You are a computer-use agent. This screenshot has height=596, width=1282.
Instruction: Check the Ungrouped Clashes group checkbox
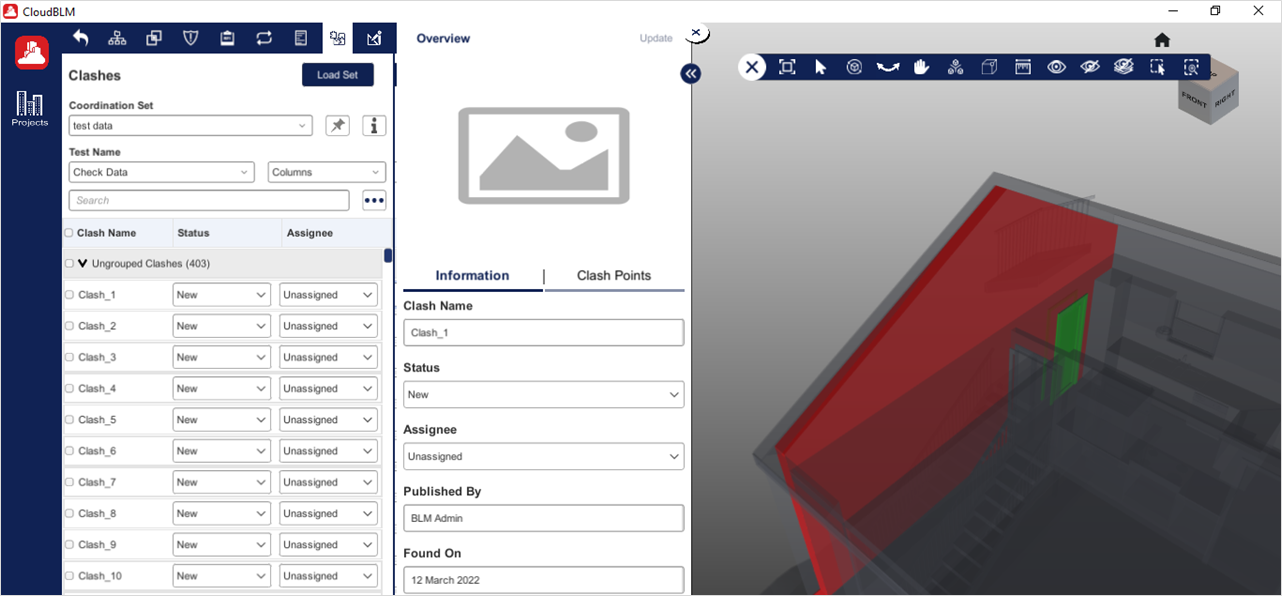click(69, 264)
